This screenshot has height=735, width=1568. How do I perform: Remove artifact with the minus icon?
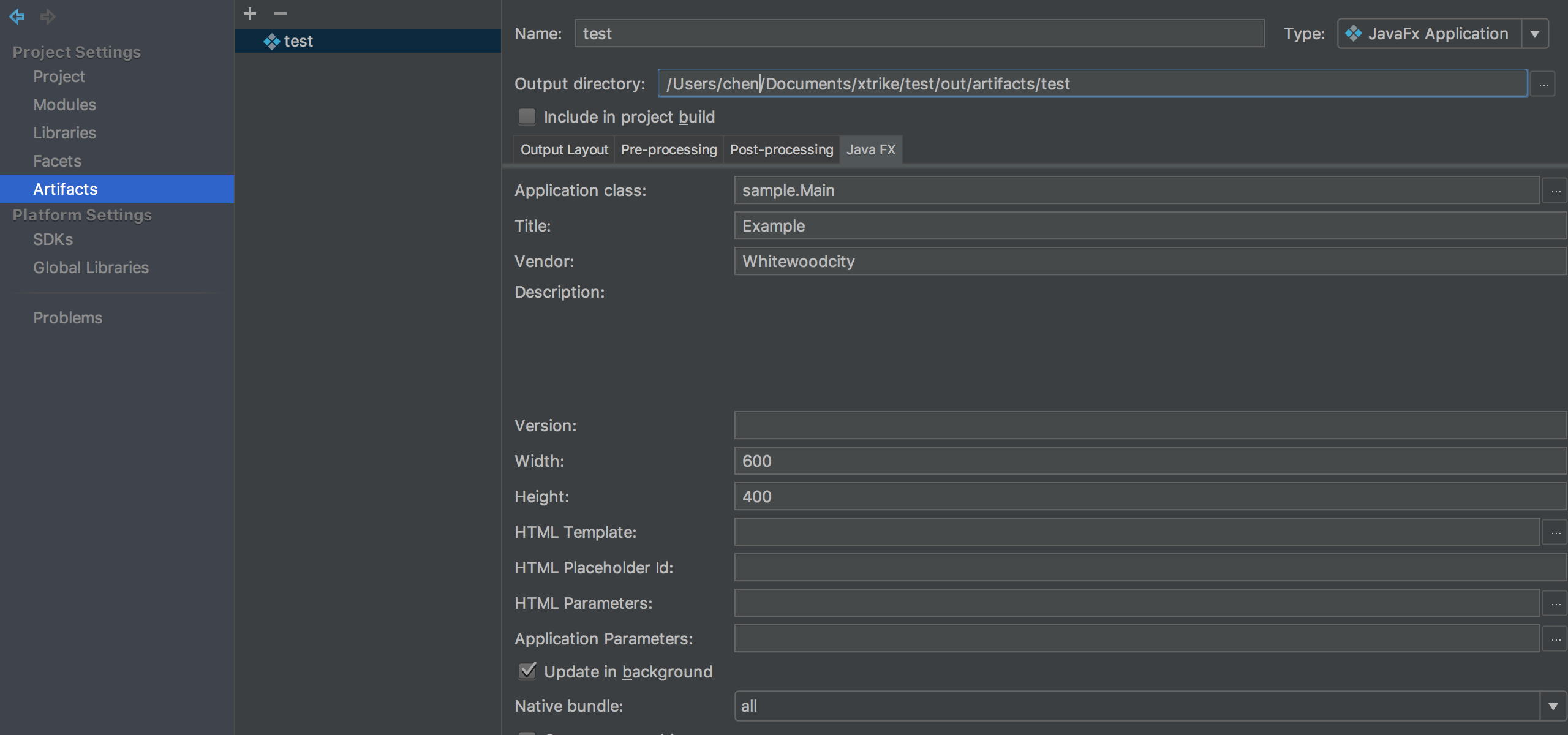coord(281,13)
